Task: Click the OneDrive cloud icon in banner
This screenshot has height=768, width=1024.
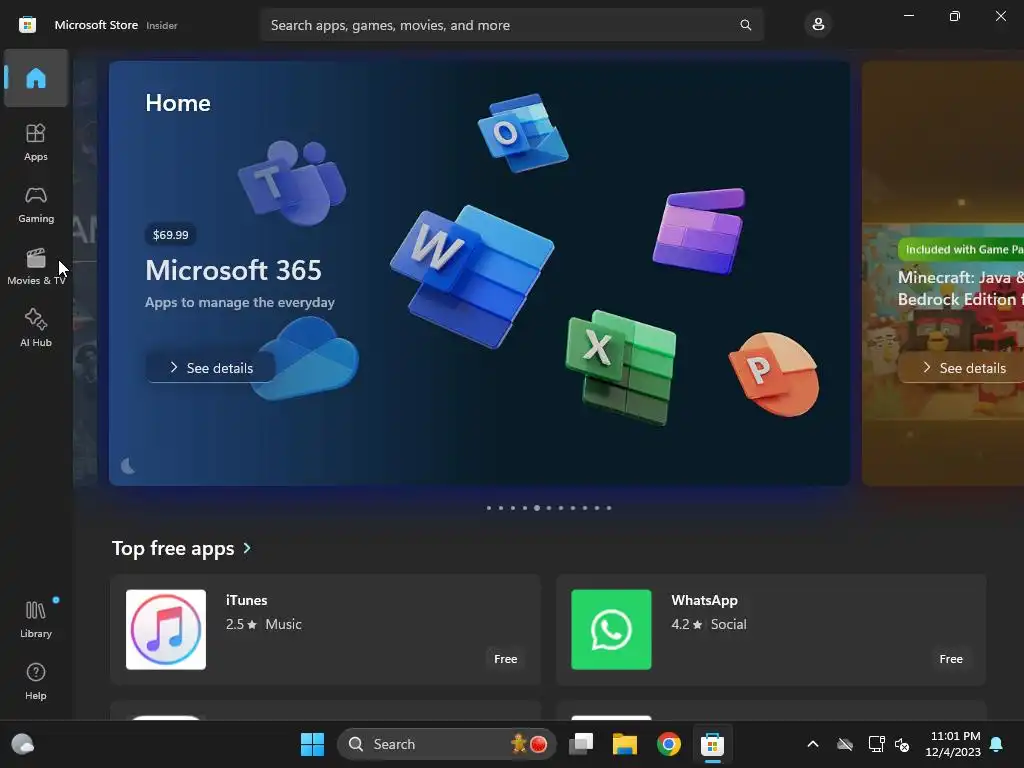Action: pos(306,359)
